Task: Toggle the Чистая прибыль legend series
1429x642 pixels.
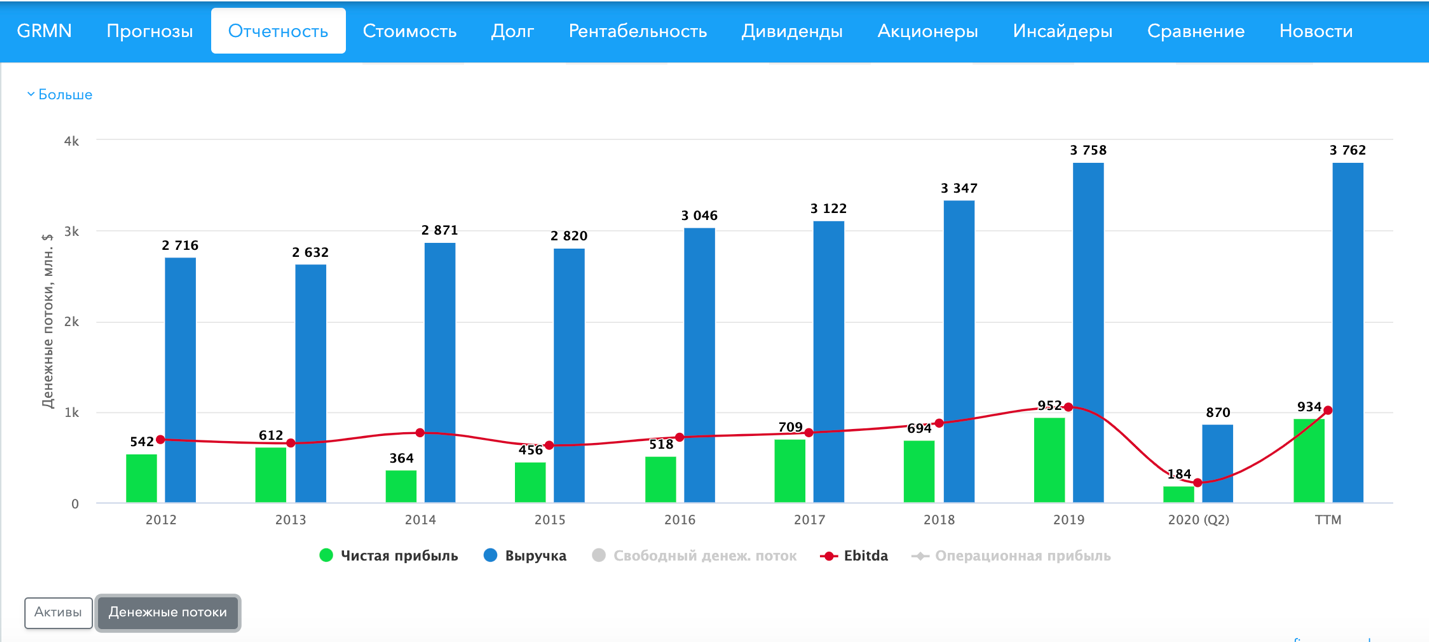Action: tap(388, 556)
